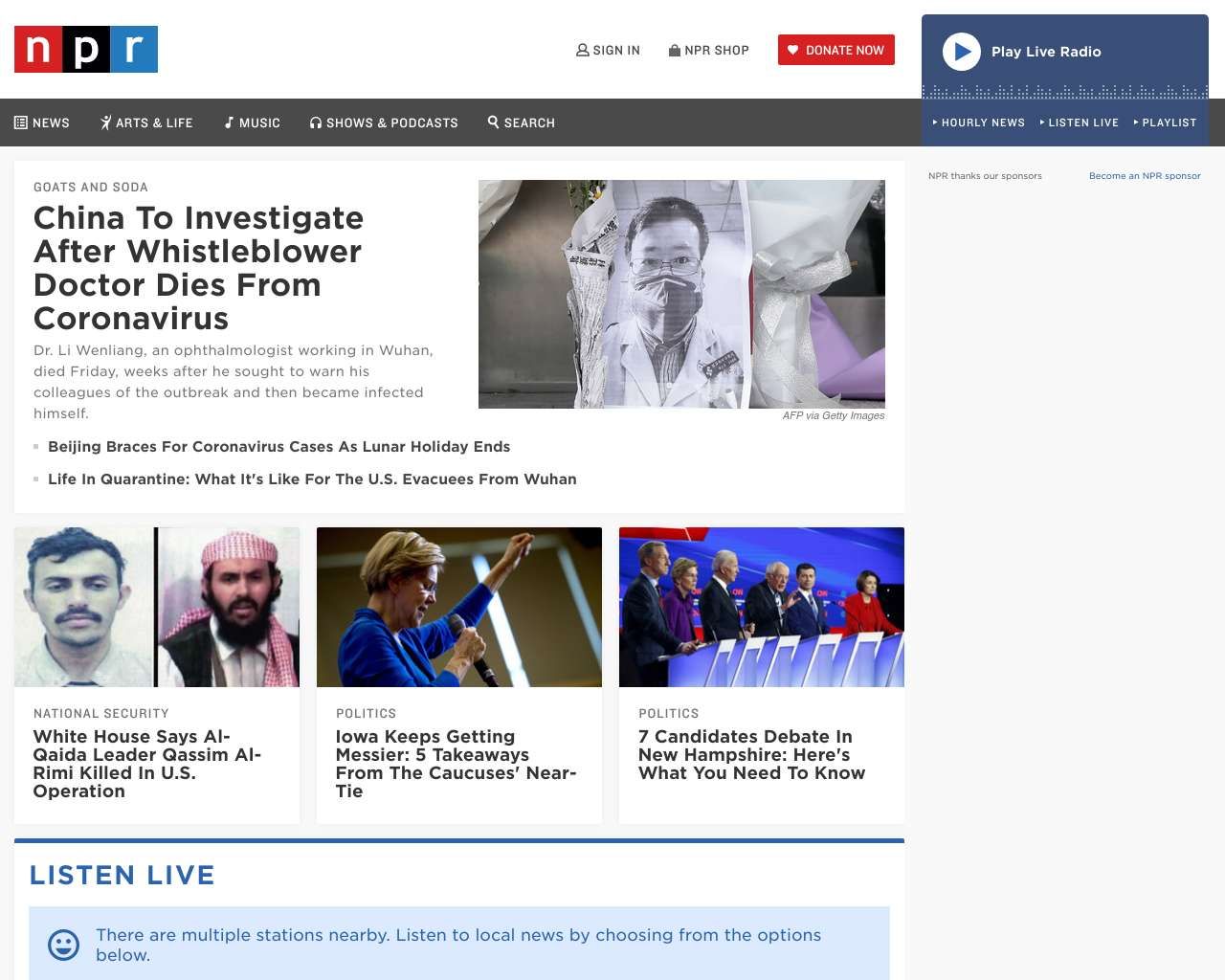This screenshot has width=1225, height=980.
Task: Click the Donate Now button
Action: [836, 50]
